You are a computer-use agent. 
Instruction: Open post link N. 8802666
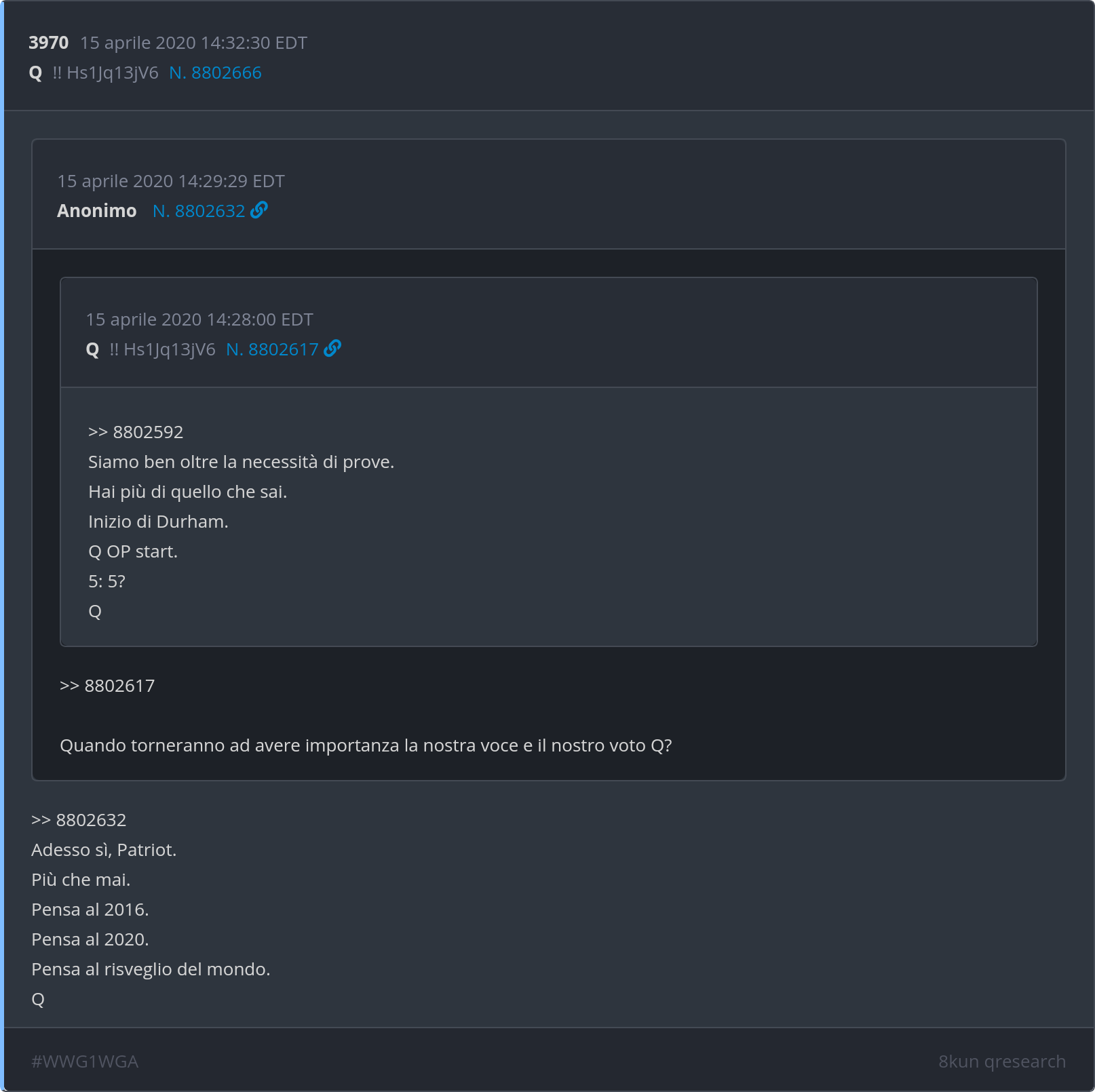click(x=215, y=73)
